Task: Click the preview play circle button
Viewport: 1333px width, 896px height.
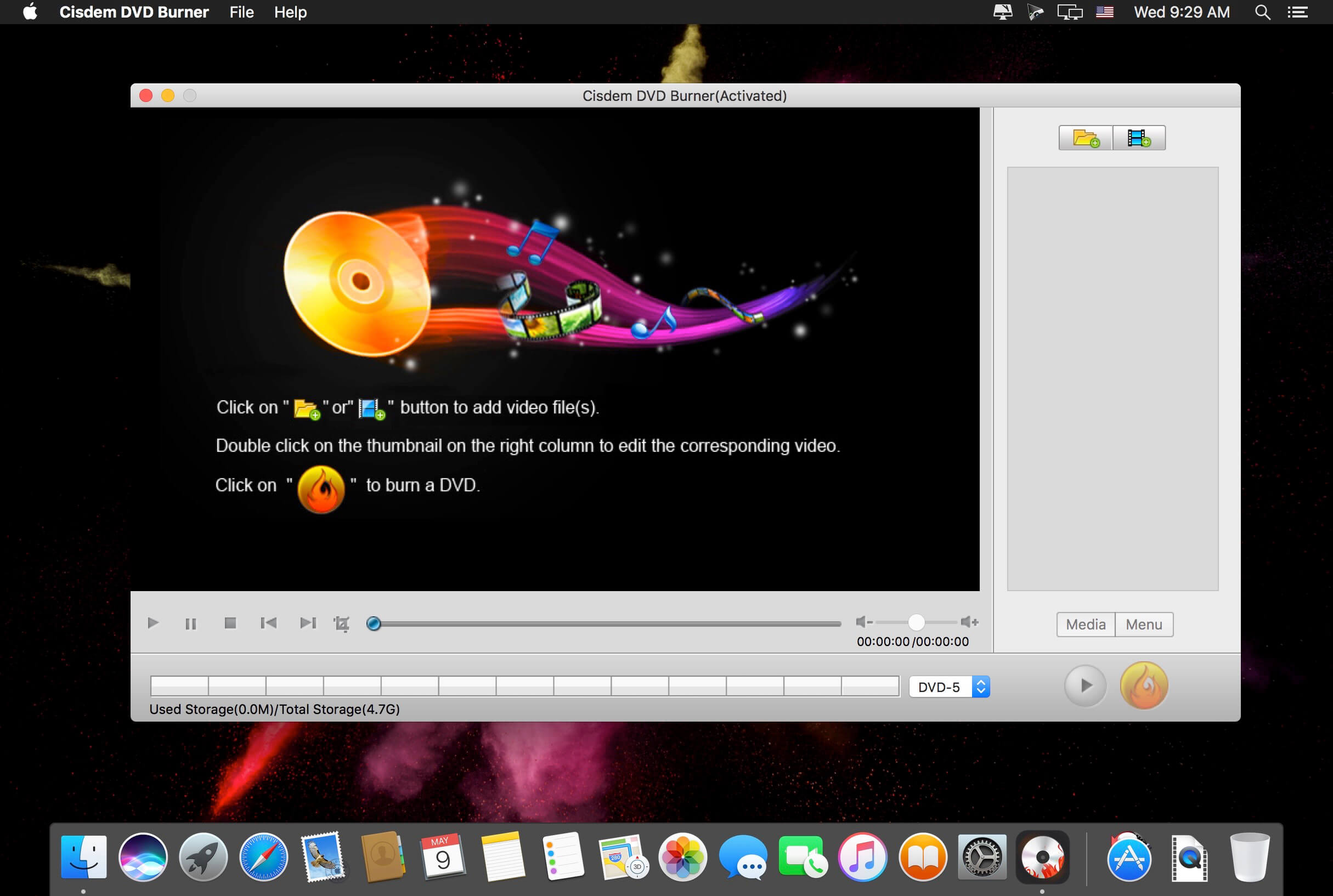Action: tap(1084, 685)
